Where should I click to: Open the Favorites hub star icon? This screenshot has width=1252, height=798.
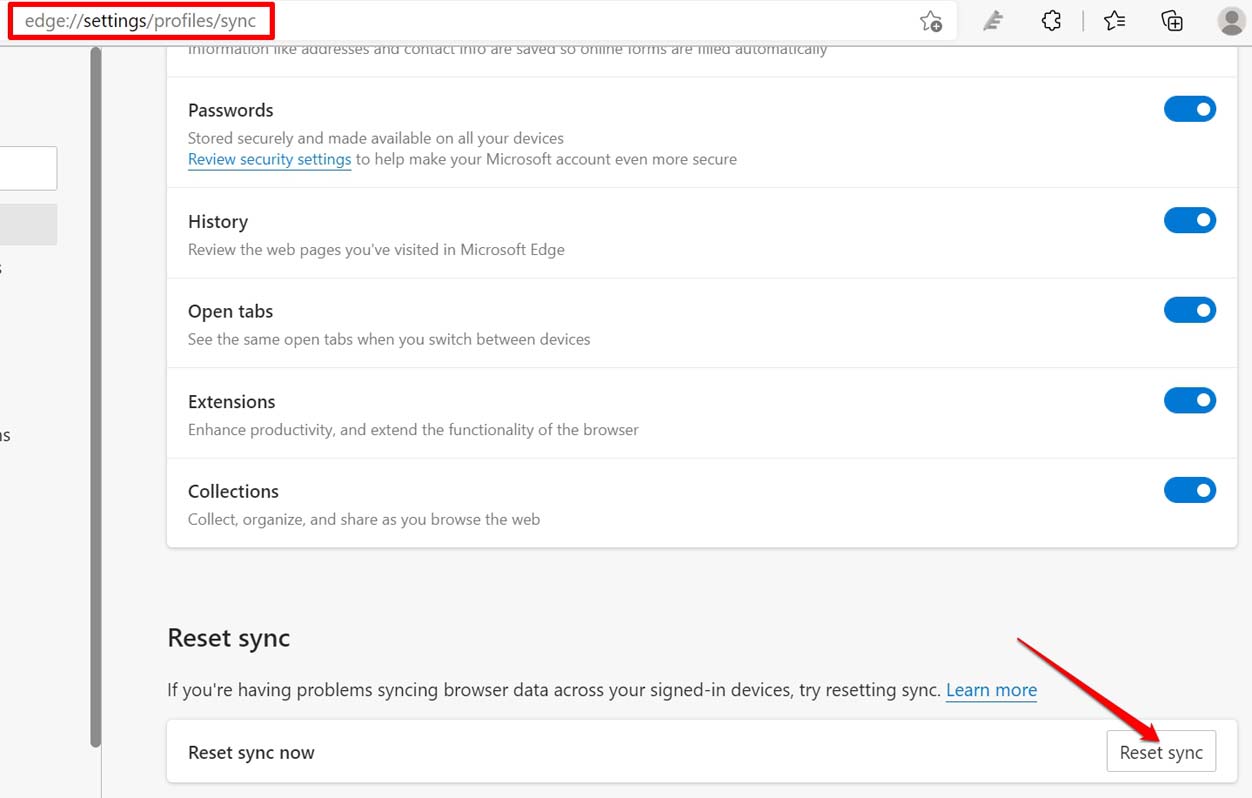click(x=1114, y=20)
